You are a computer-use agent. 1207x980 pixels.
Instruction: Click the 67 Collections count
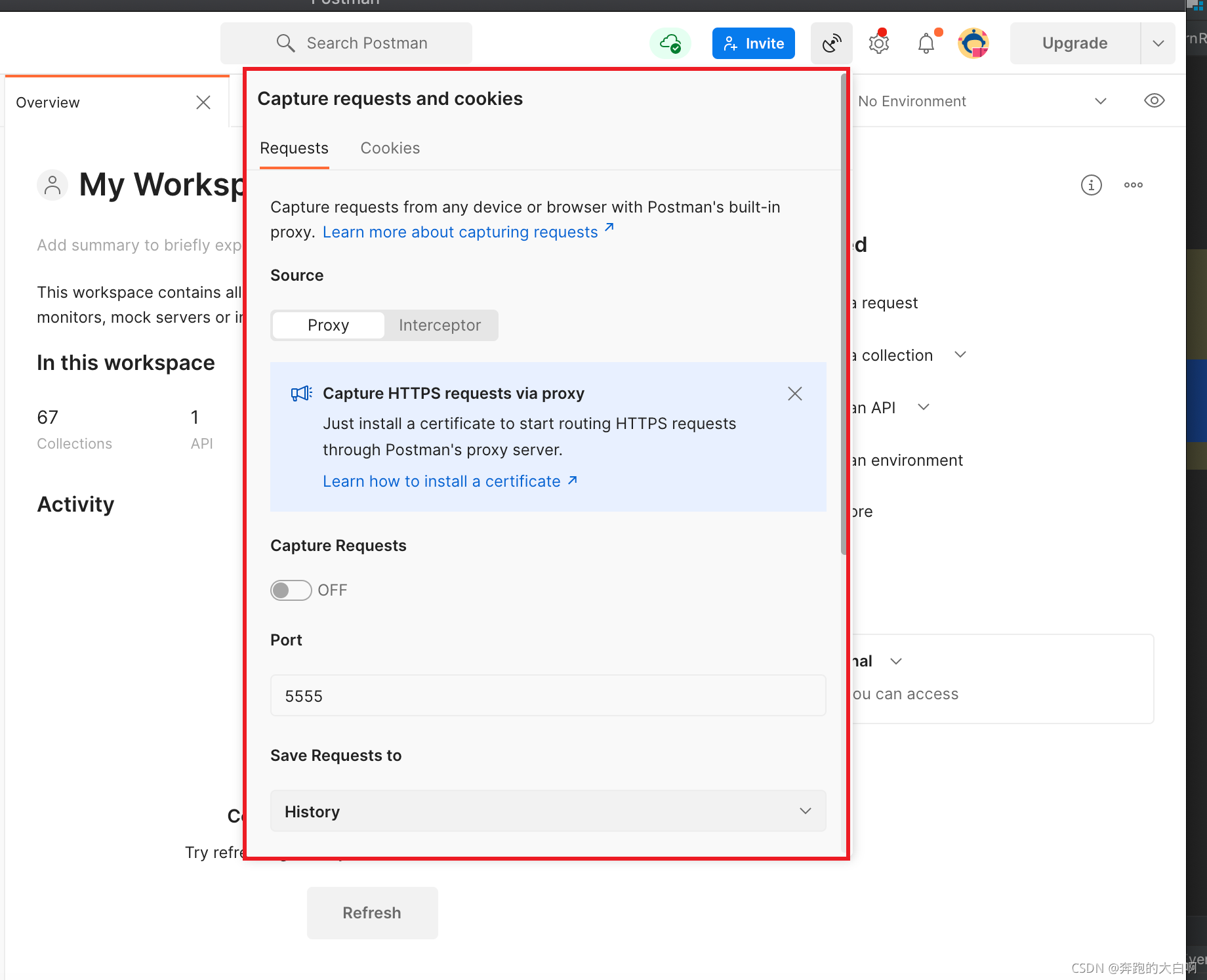click(74, 429)
